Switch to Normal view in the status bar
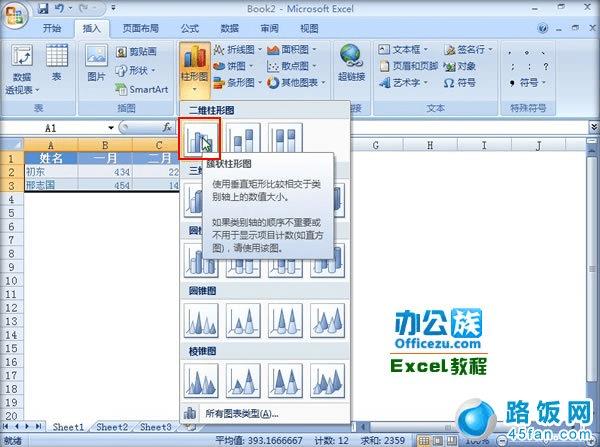 (x=424, y=440)
